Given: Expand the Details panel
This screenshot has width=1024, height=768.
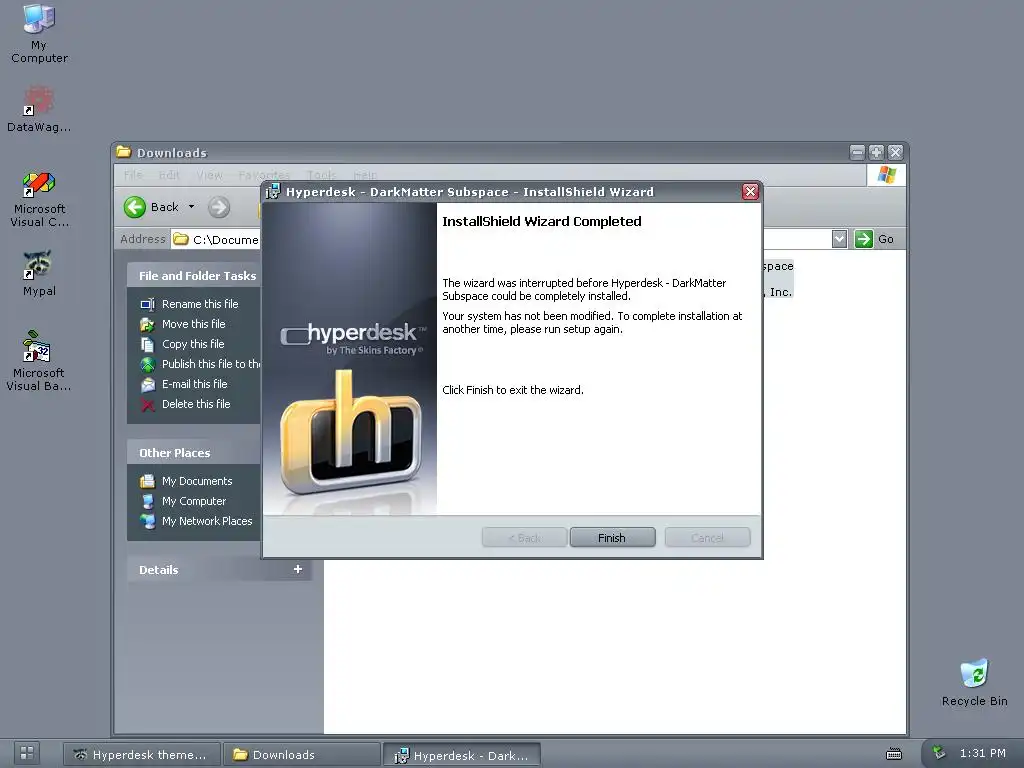Looking at the screenshot, I should [x=298, y=569].
